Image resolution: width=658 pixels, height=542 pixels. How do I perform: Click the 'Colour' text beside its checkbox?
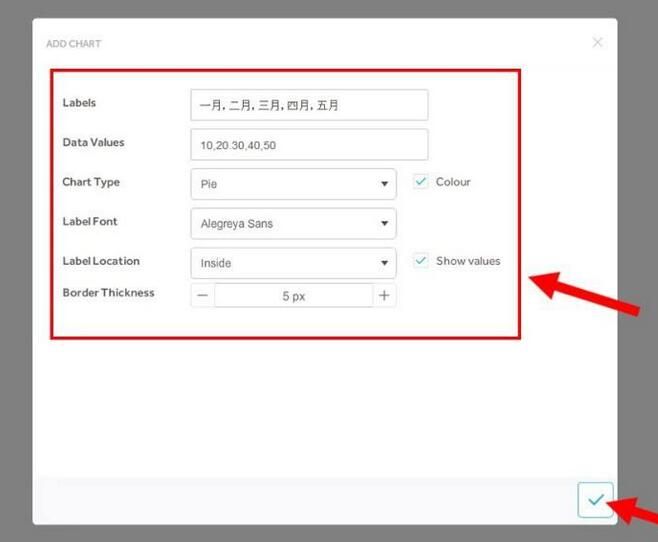click(453, 182)
